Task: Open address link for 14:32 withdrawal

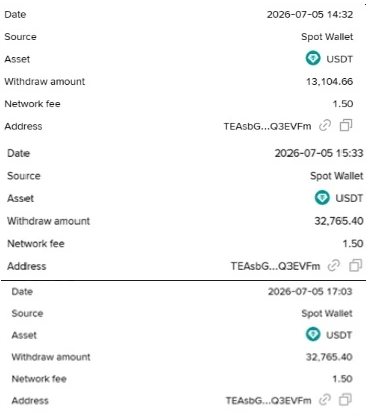Action: 325,126
